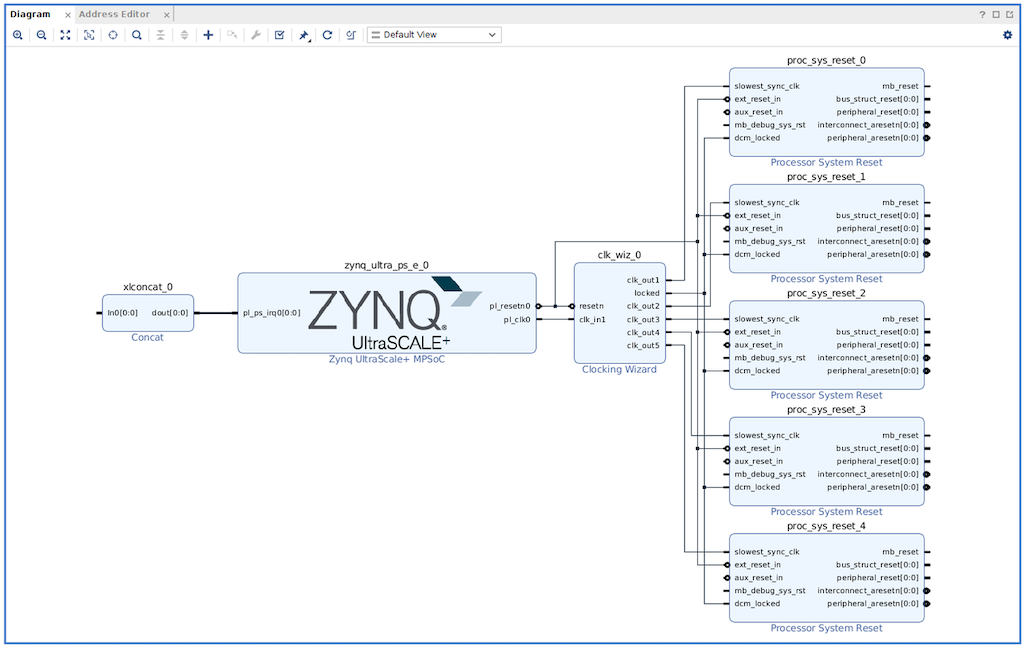
Task: Click bus_struct_reset[0:0] on proc_sys_reset_1
Action: tap(877, 215)
